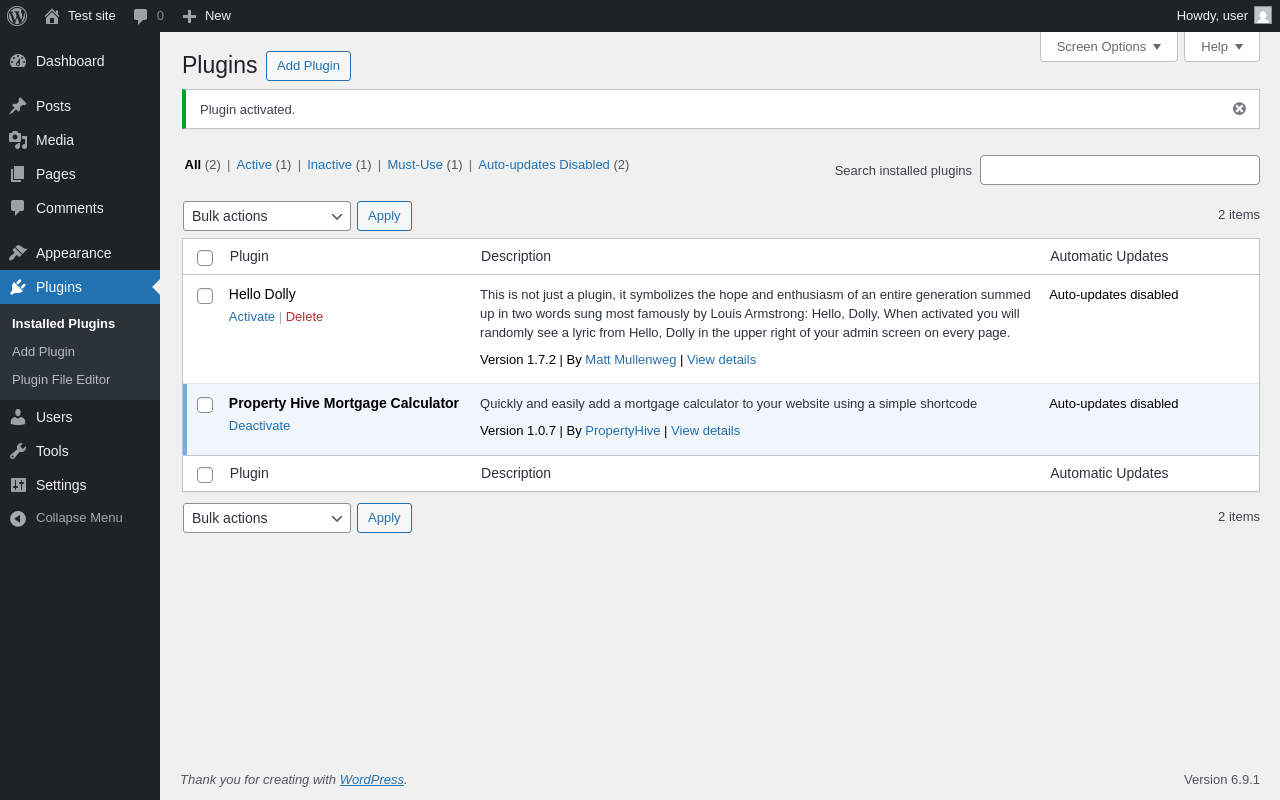
Task: Dismiss the Plugin activated notice
Action: click(1239, 109)
